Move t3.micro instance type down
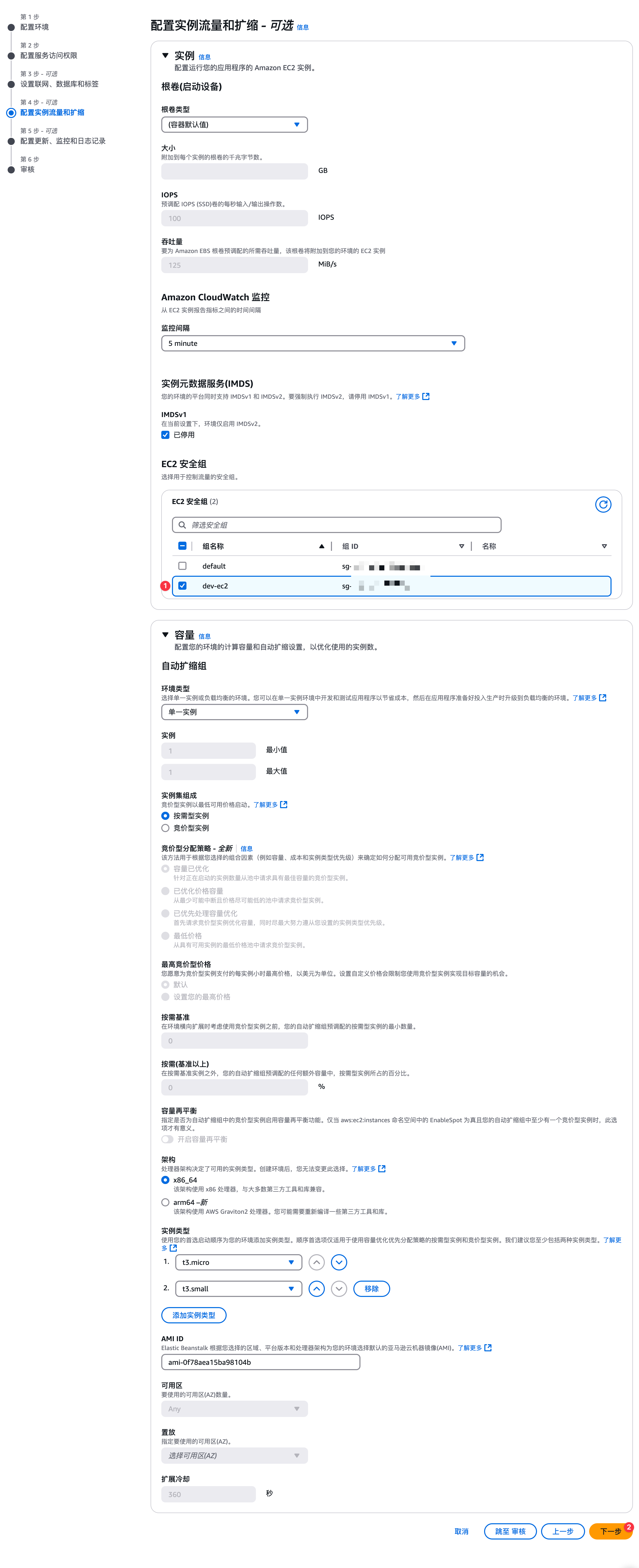 tap(339, 1262)
